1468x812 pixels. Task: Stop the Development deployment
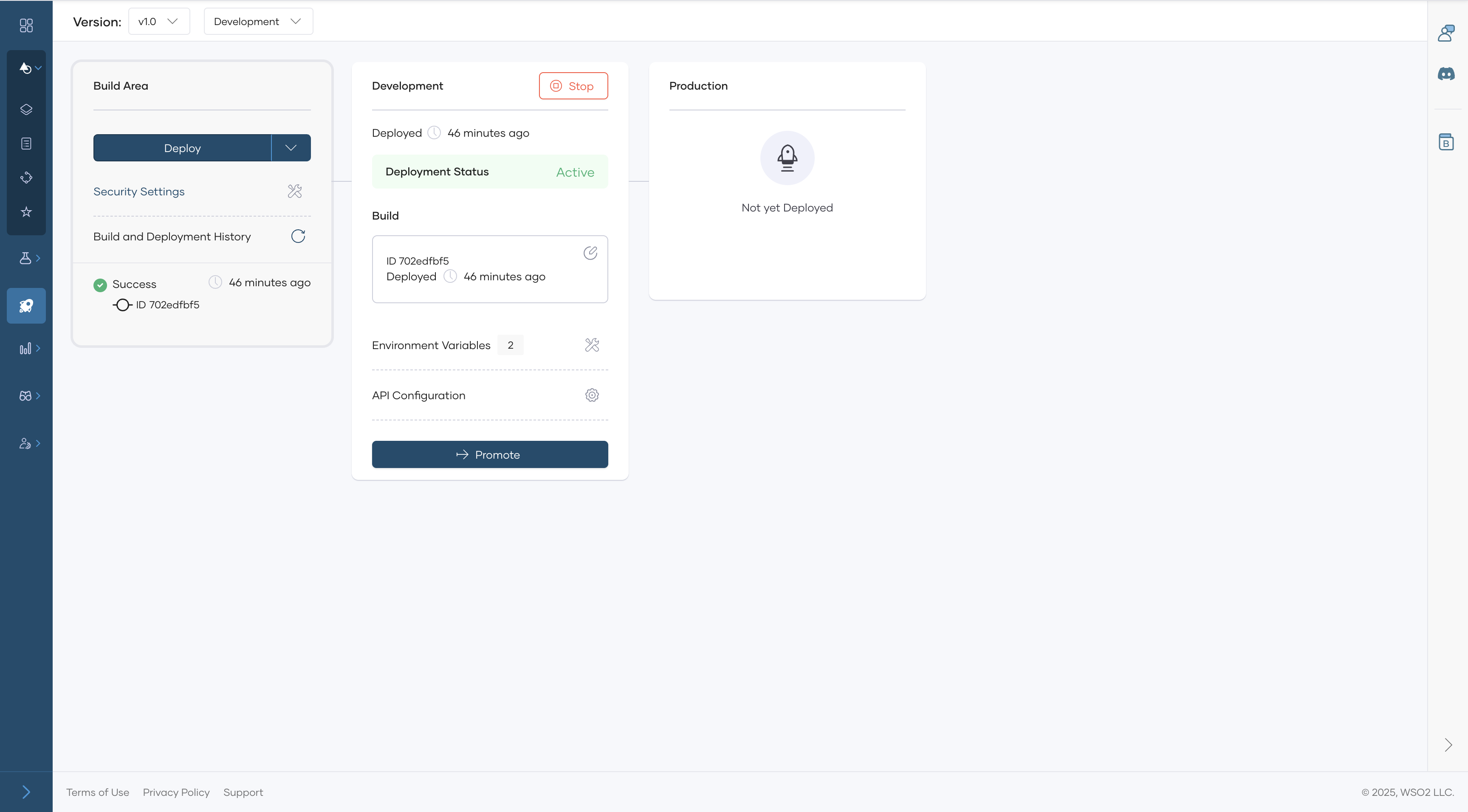pos(573,85)
